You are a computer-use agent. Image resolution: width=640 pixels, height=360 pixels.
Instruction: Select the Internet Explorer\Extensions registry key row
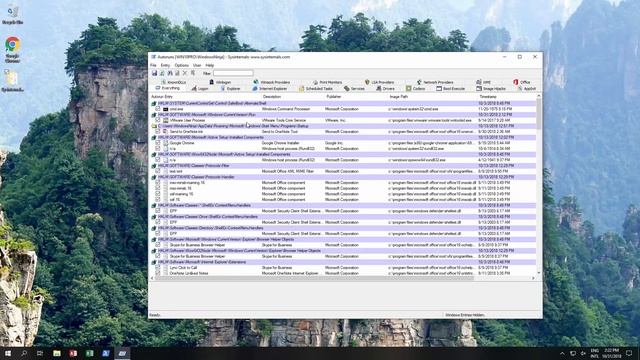pos(343,262)
